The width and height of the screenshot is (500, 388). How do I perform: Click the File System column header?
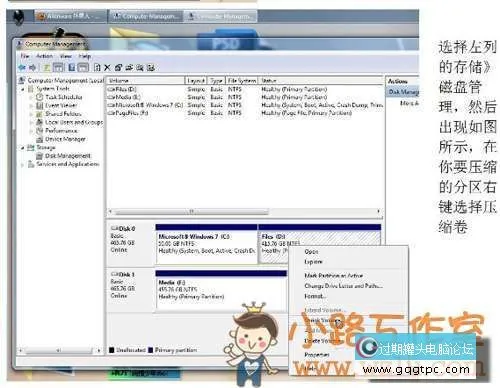click(242, 81)
